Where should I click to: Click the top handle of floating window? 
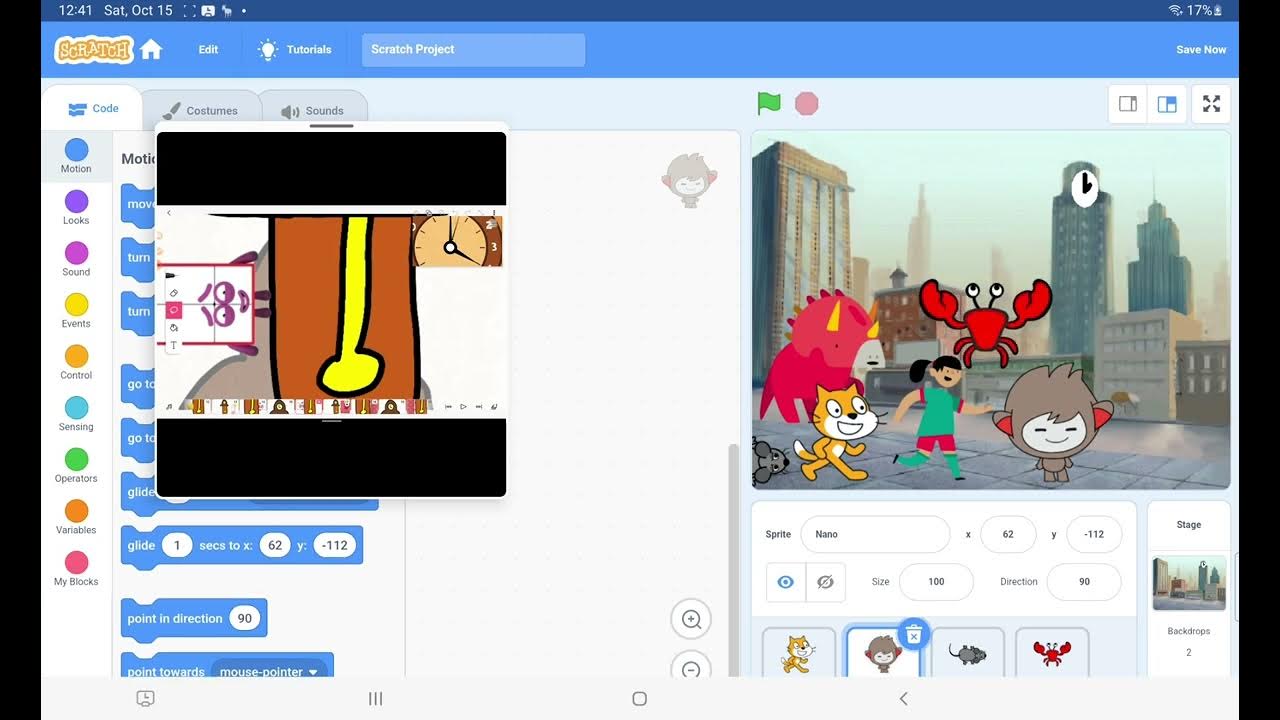pyautogui.click(x=331, y=126)
